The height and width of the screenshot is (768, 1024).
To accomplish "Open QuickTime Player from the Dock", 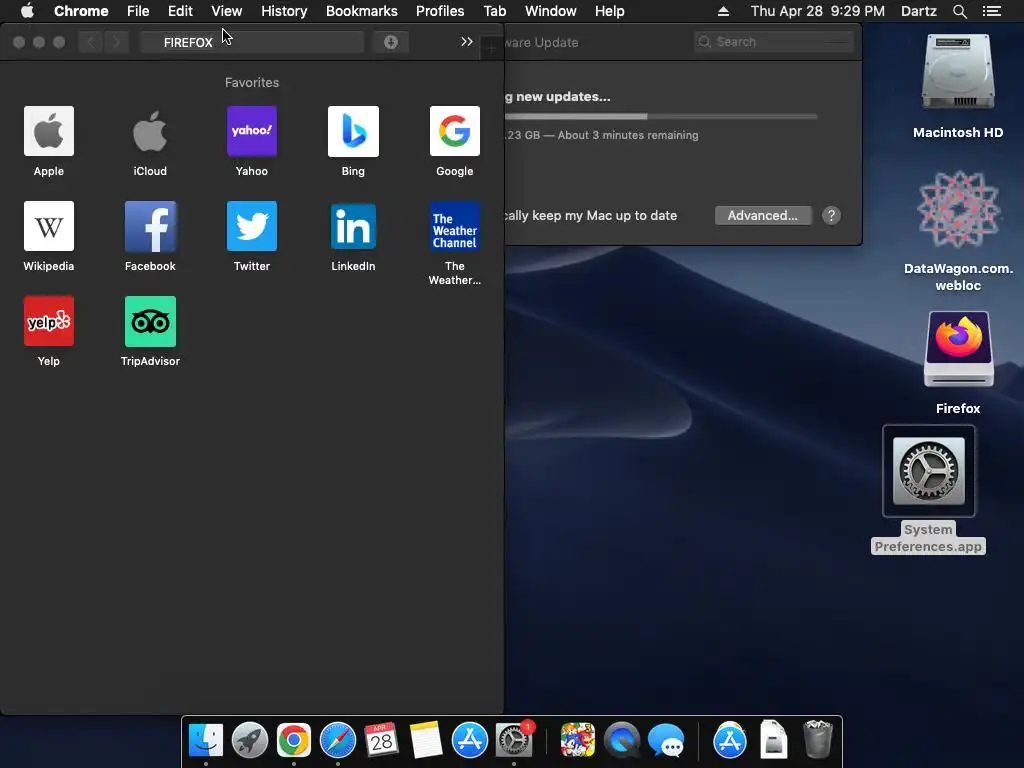I will [x=622, y=741].
